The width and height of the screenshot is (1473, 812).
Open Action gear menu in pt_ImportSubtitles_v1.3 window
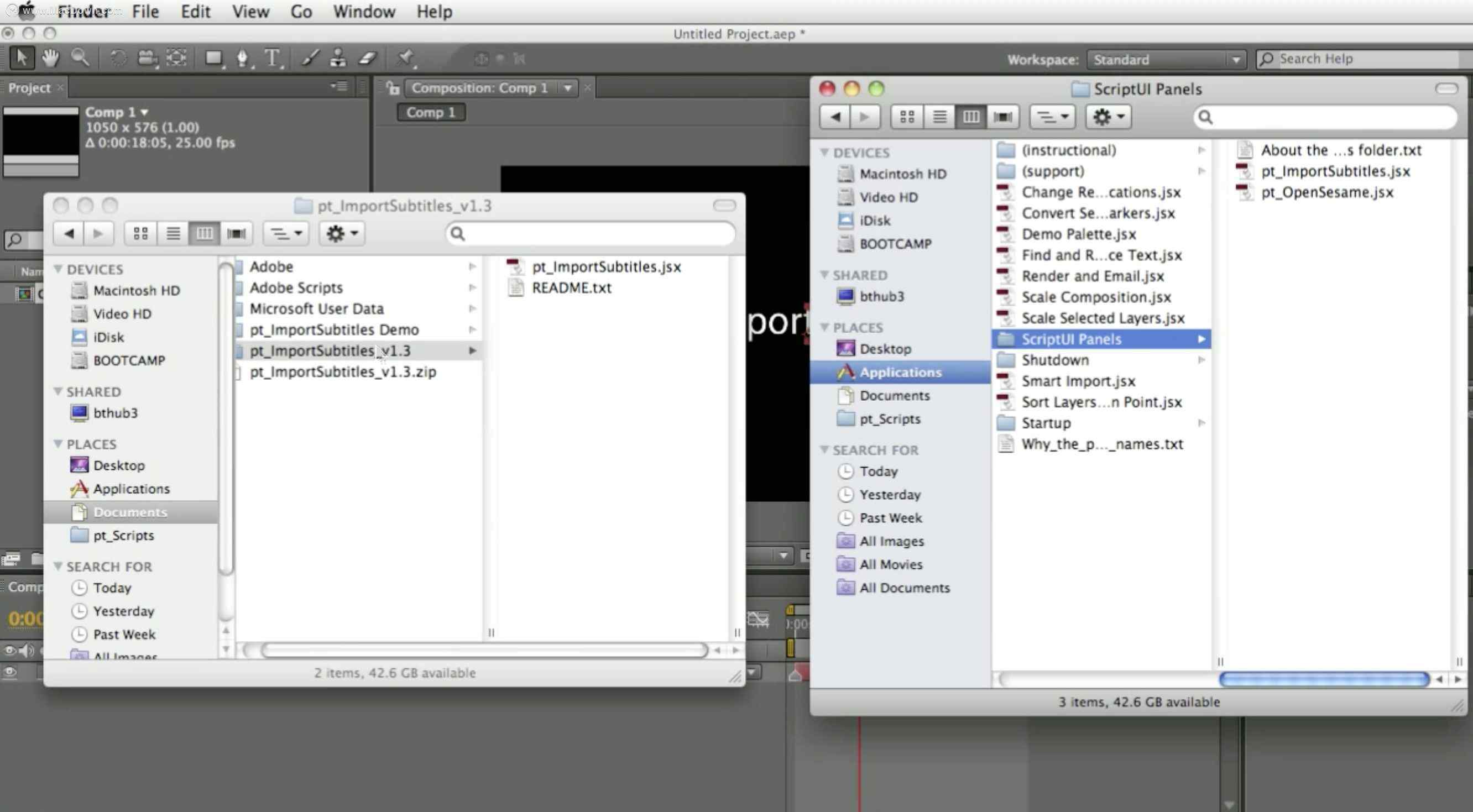click(x=342, y=233)
